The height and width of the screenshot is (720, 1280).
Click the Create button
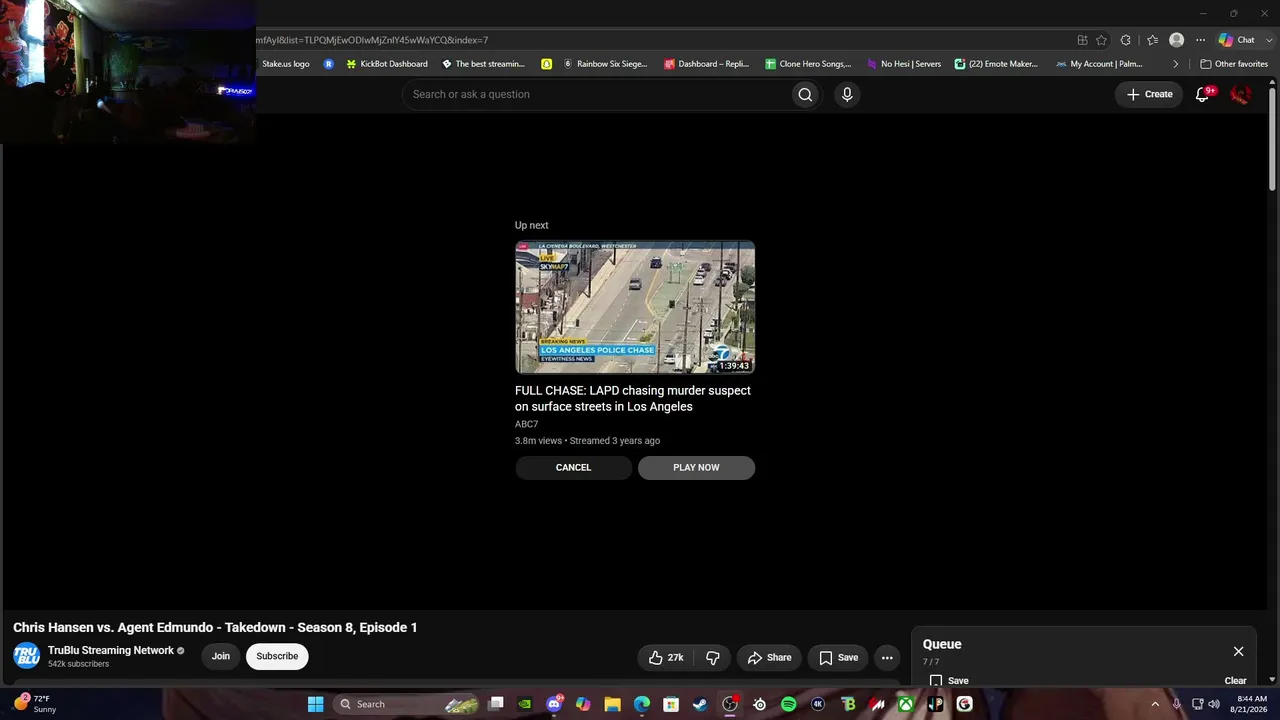point(1150,94)
